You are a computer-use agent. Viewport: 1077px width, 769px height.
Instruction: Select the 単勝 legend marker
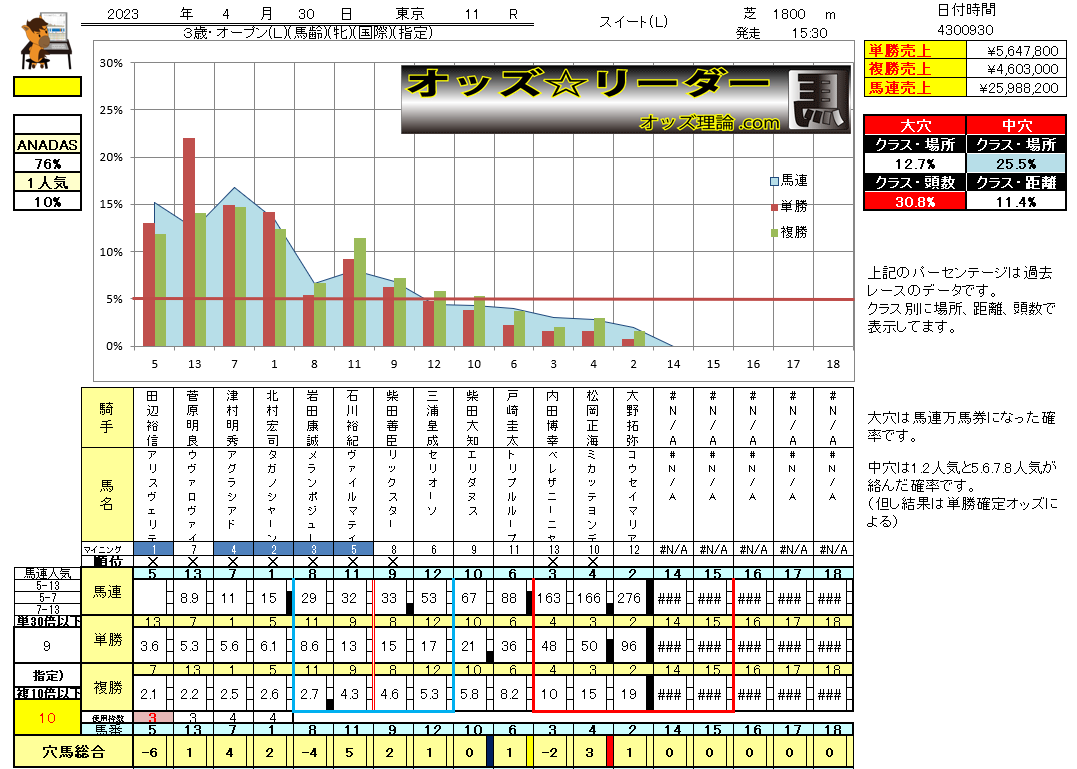774,207
